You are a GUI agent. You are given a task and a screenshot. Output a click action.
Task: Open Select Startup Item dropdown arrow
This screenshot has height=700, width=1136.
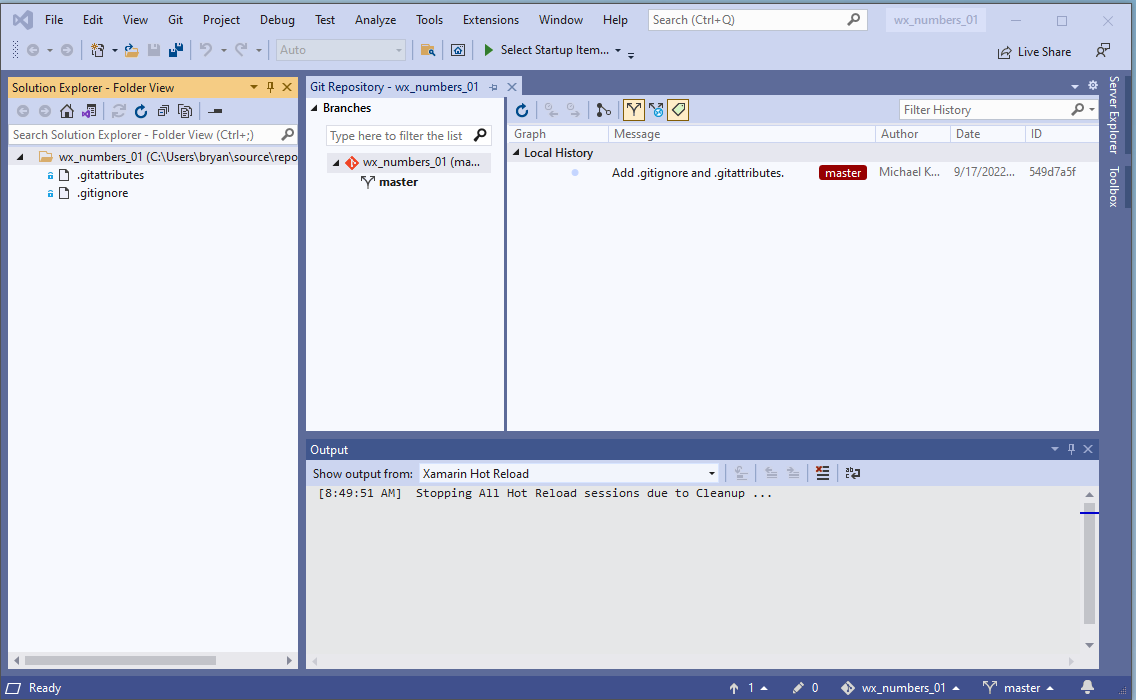[x=618, y=50]
